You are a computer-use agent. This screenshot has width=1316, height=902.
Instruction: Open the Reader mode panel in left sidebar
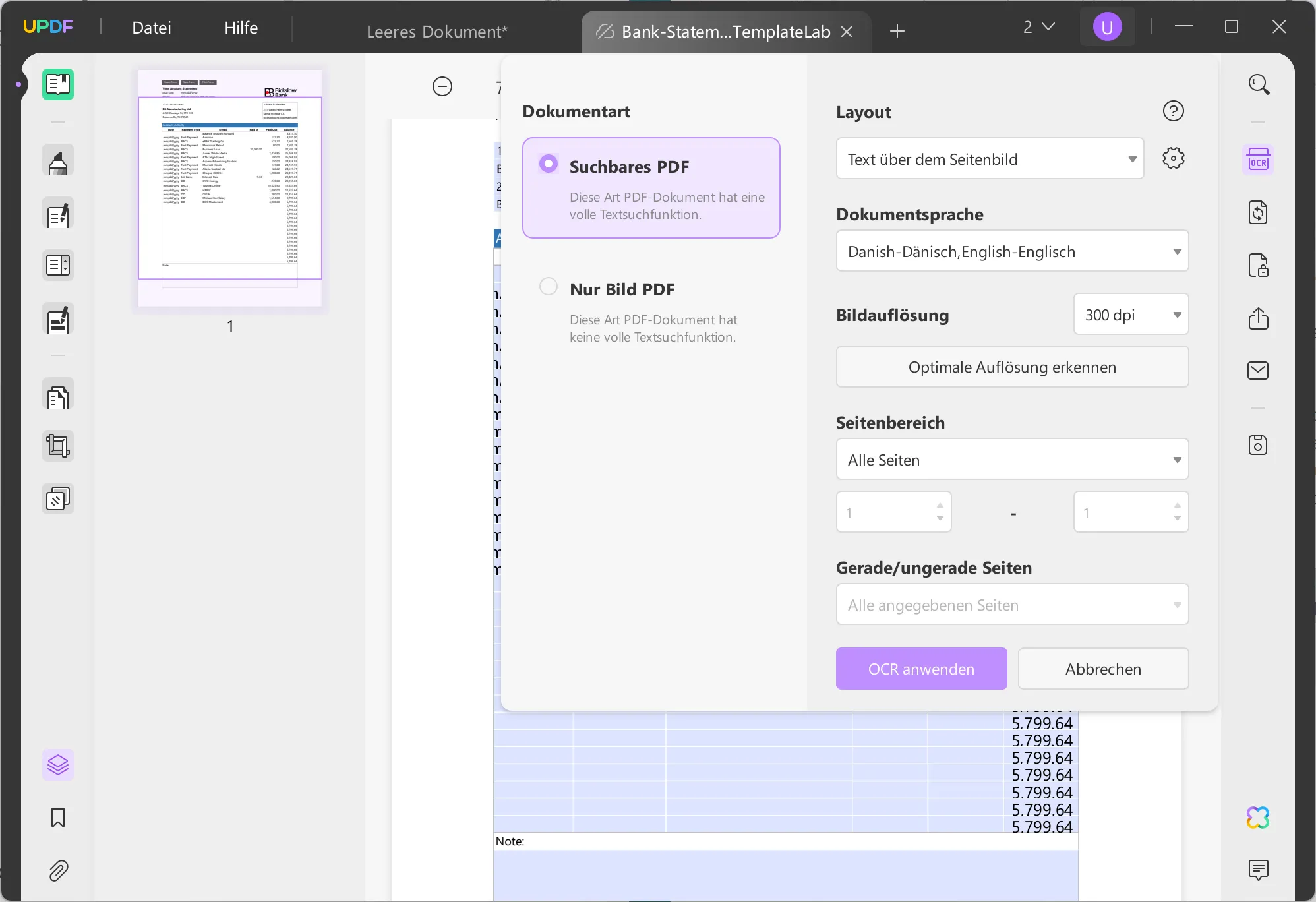pyautogui.click(x=58, y=84)
